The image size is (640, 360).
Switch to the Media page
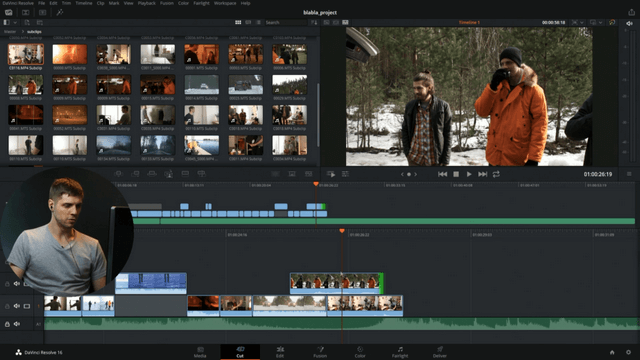pyautogui.click(x=200, y=352)
